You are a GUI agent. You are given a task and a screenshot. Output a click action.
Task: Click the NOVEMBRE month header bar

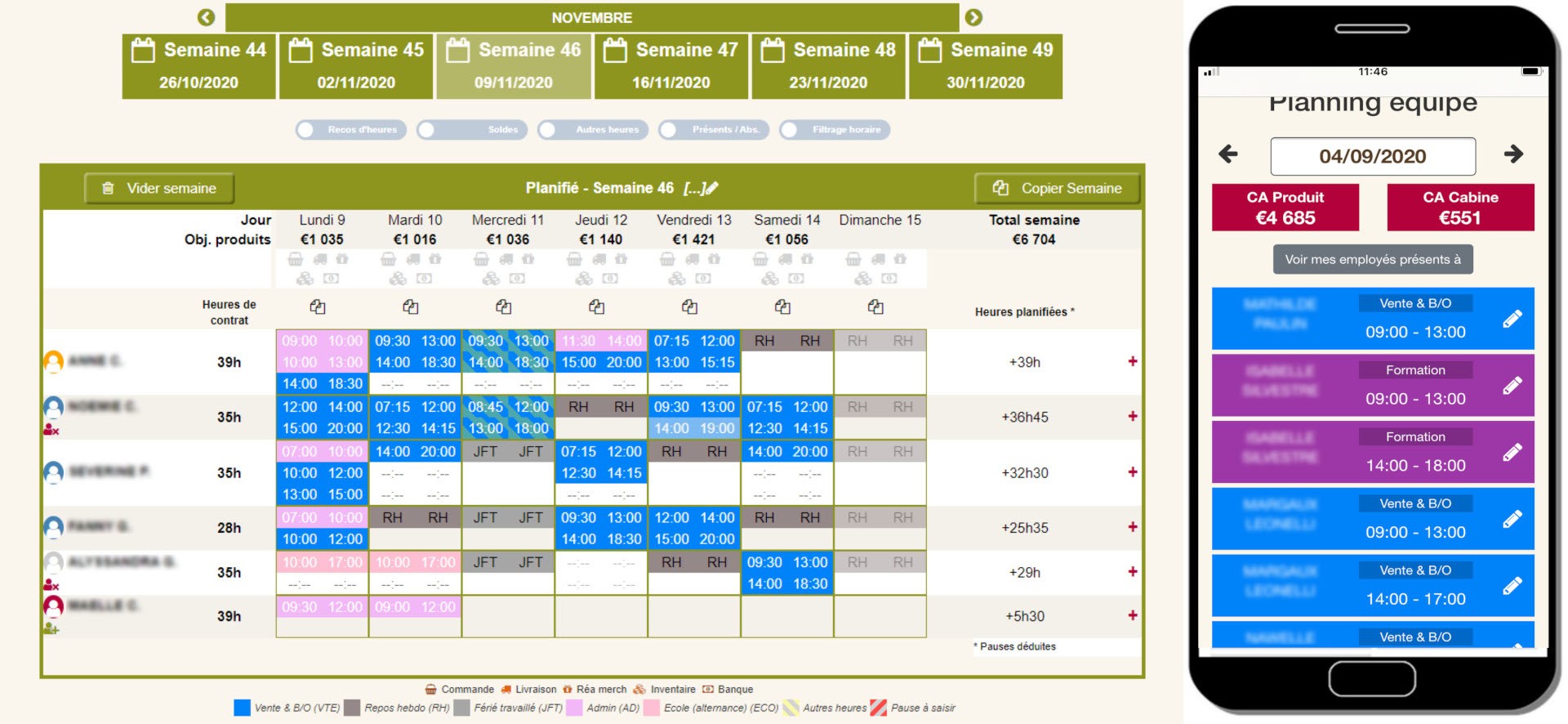point(592,17)
